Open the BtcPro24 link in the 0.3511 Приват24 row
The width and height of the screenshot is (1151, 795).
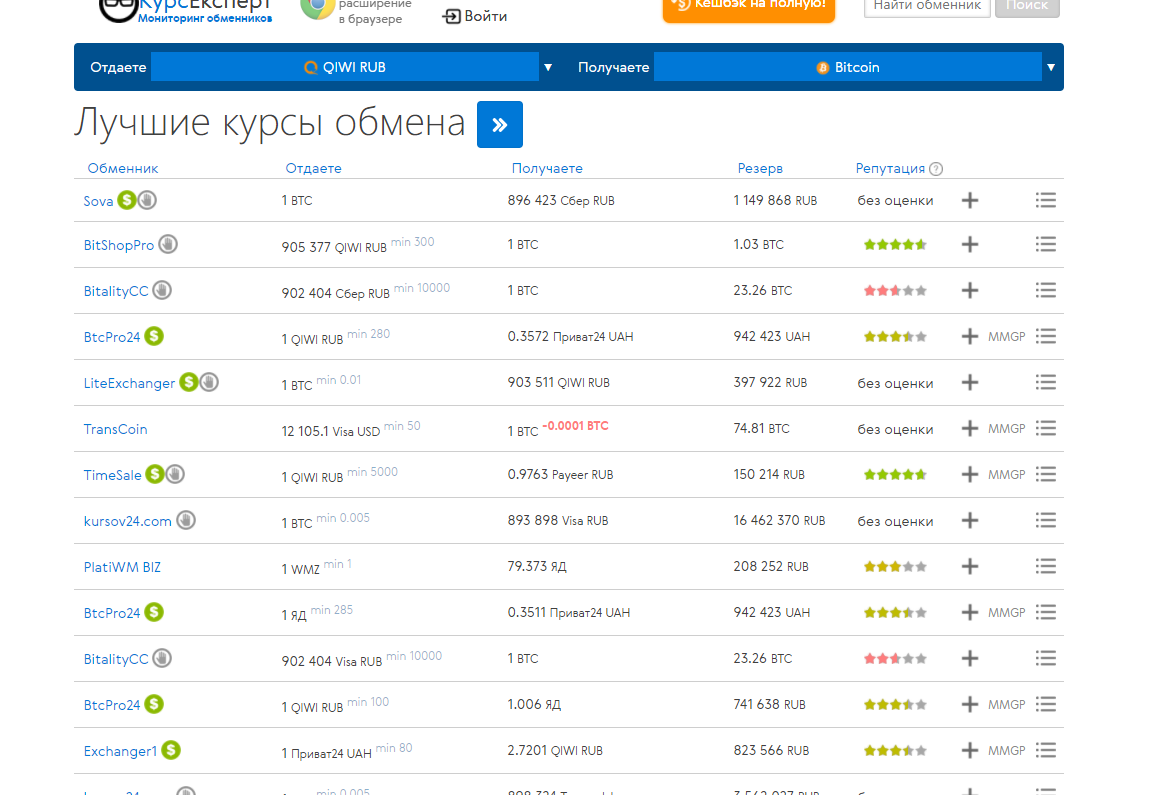pos(112,614)
